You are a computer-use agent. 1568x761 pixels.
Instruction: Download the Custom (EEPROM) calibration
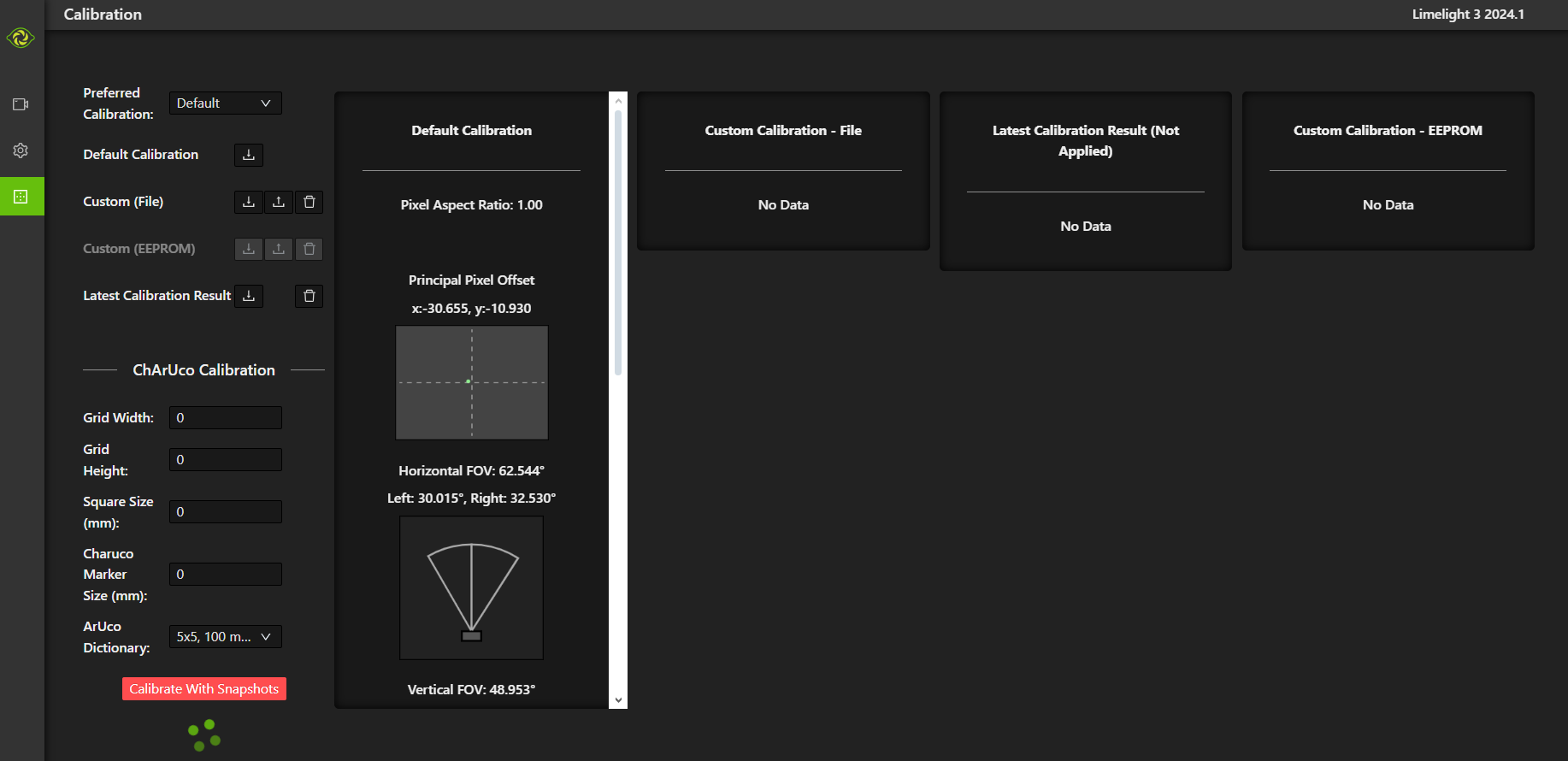249,249
